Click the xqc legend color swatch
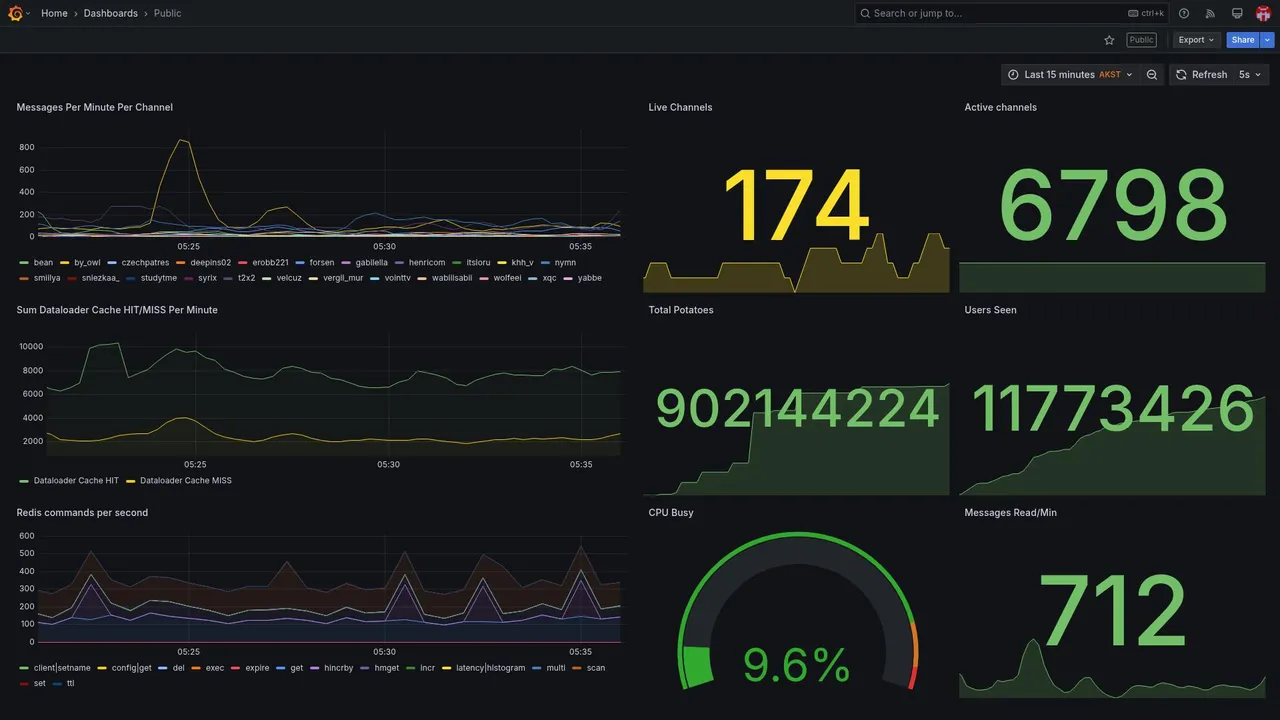The width and height of the screenshot is (1280, 720). tap(534, 278)
